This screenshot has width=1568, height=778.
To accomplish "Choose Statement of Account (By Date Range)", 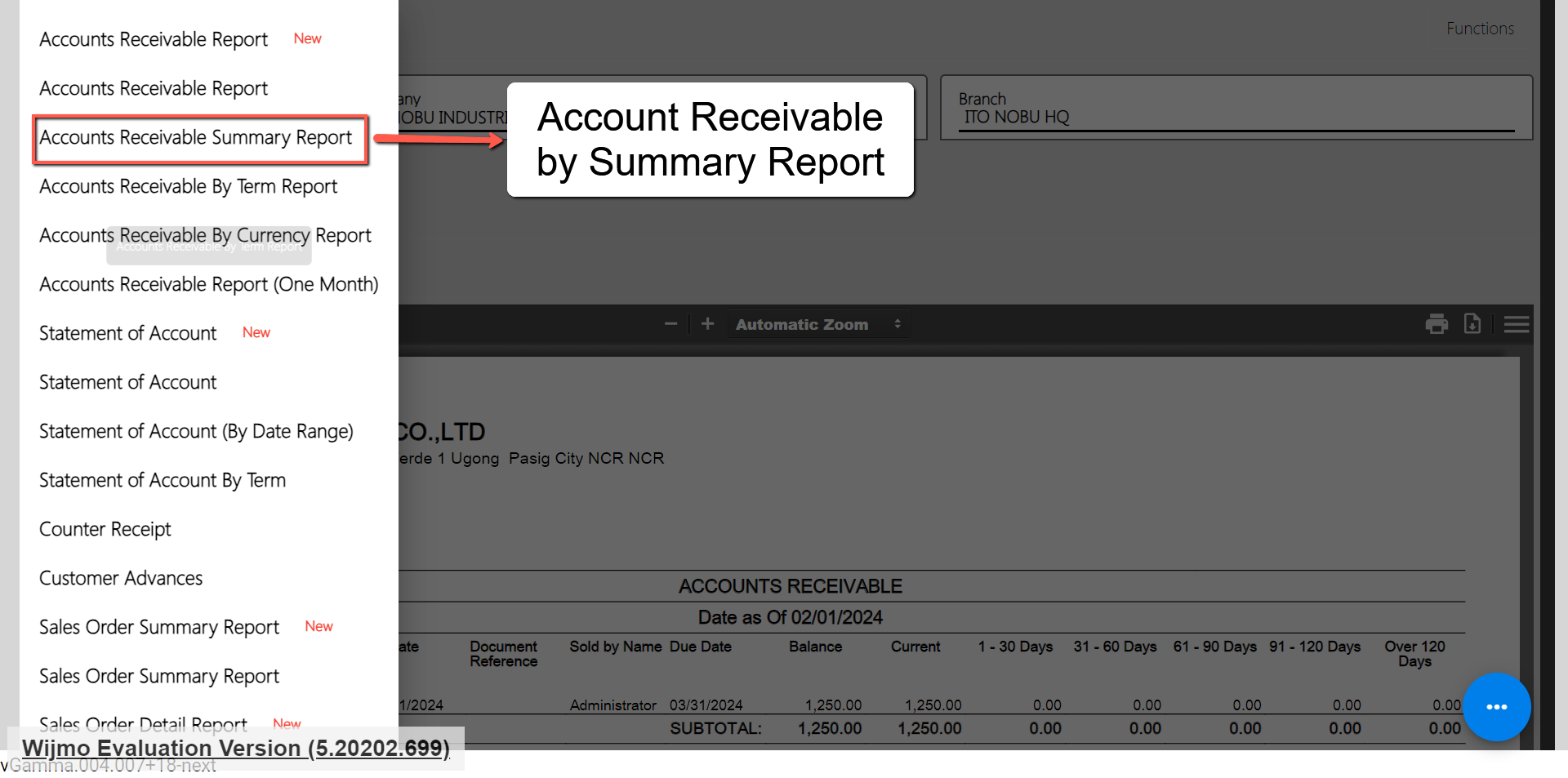I will 196,431.
